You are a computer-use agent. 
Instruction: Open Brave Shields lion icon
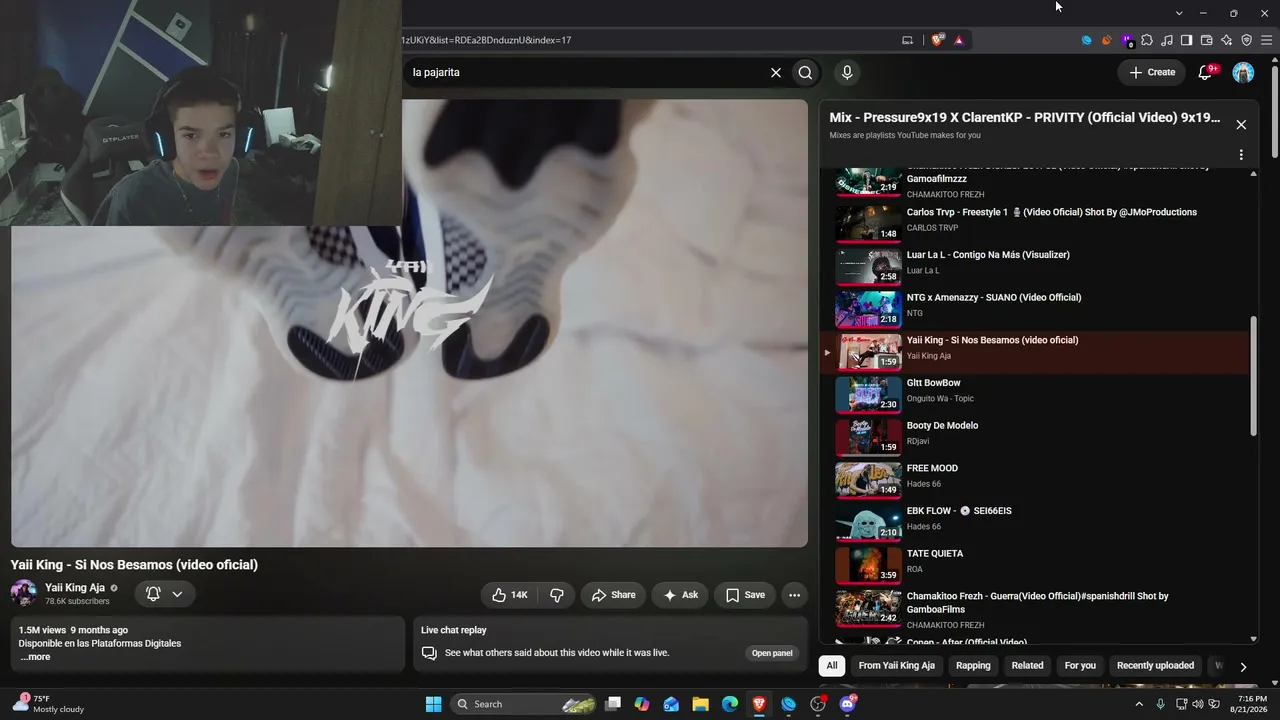937,40
